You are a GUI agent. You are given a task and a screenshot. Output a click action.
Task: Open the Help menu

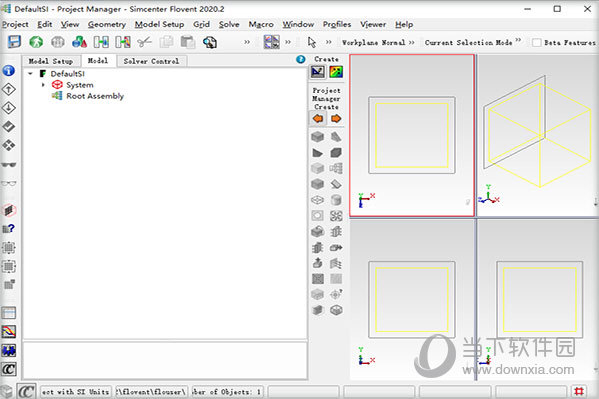pyautogui.click(x=404, y=24)
